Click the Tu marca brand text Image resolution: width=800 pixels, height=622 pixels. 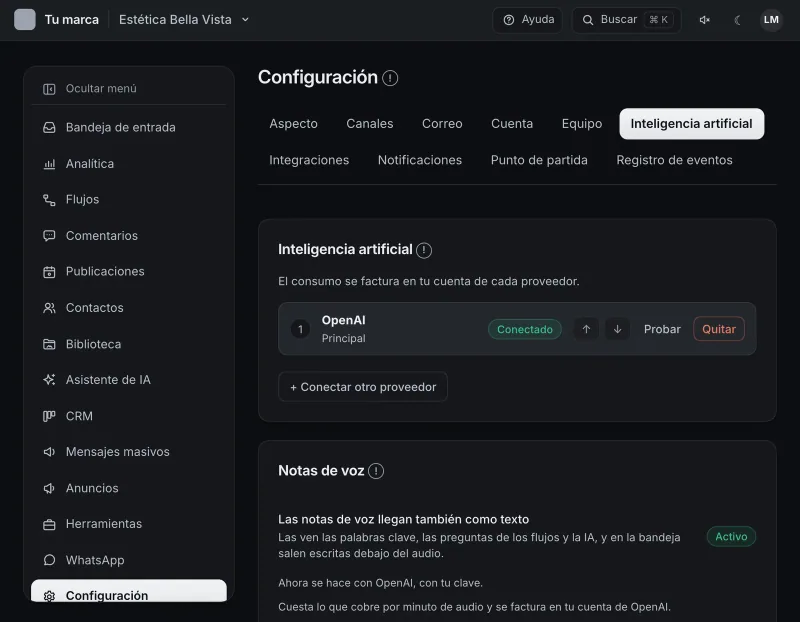click(71, 20)
